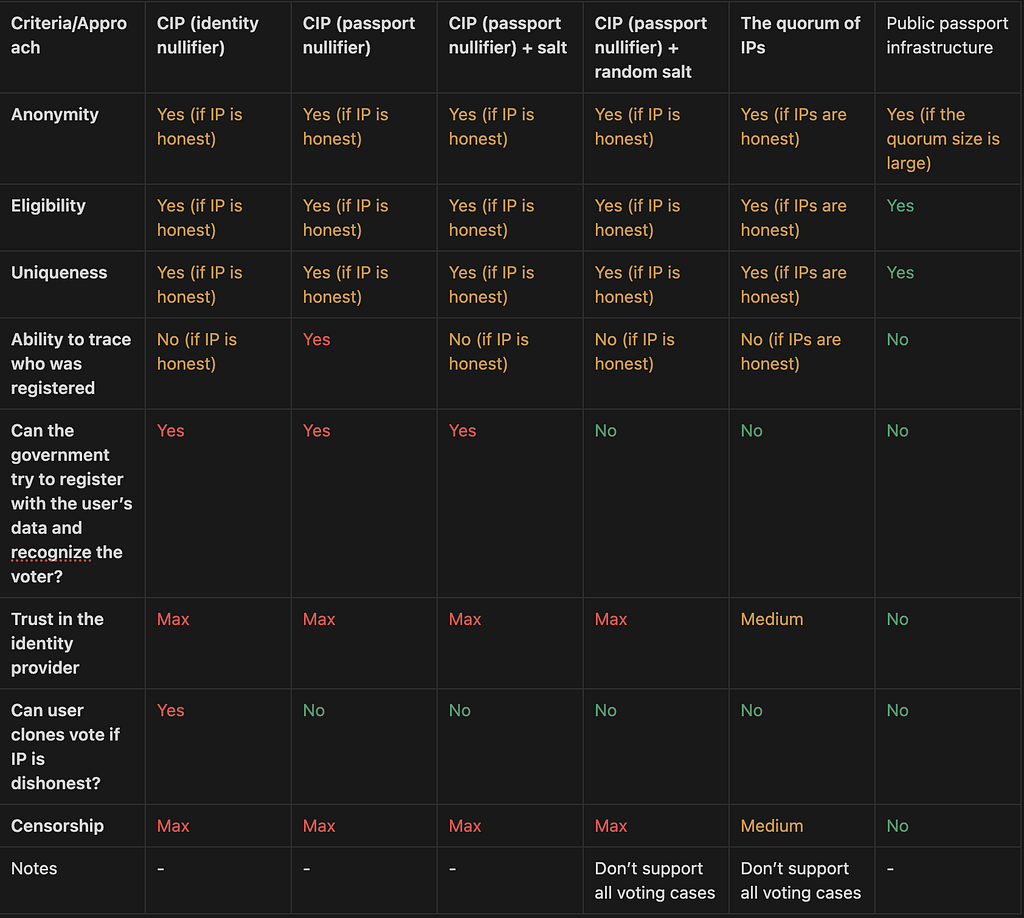This screenshot has width=1024, height=918.
Task: Click the red 'Yes' in the Ability to trace row
Action: (x=317, y=340)
